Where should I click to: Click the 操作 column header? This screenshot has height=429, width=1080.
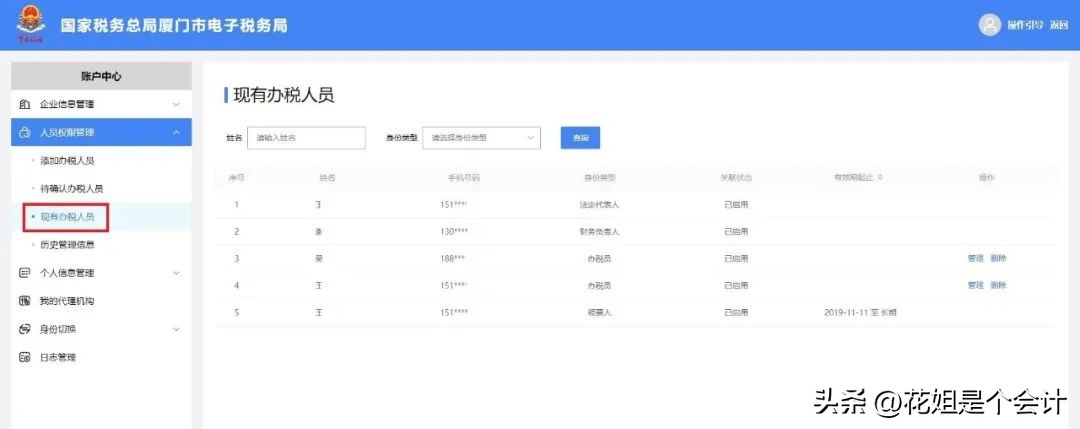986,178
